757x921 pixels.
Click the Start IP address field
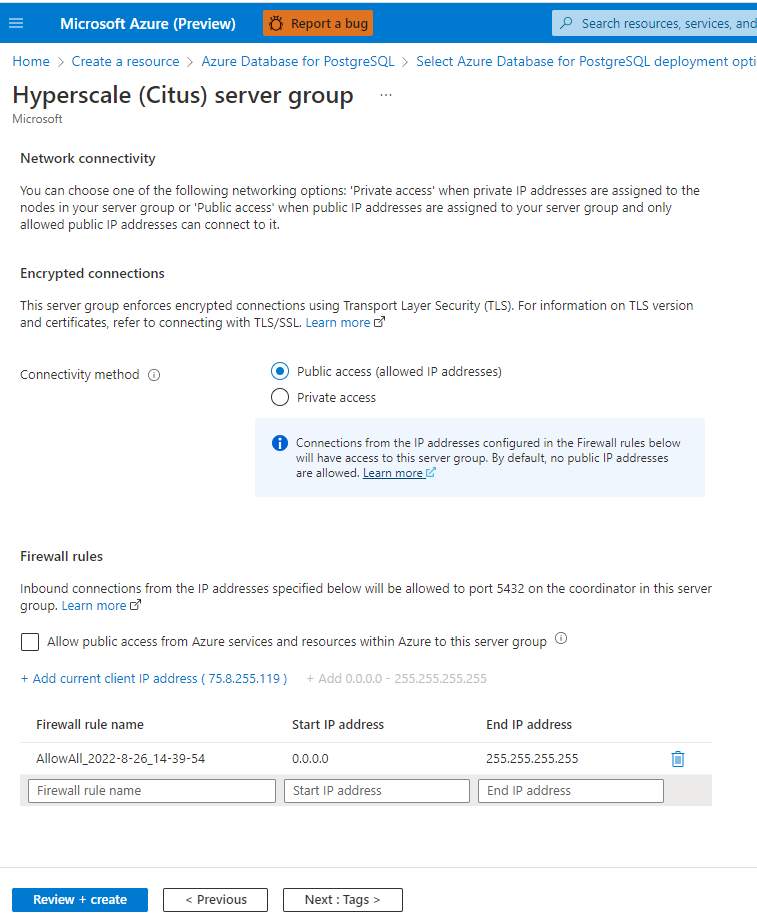(x=376, y=791)
